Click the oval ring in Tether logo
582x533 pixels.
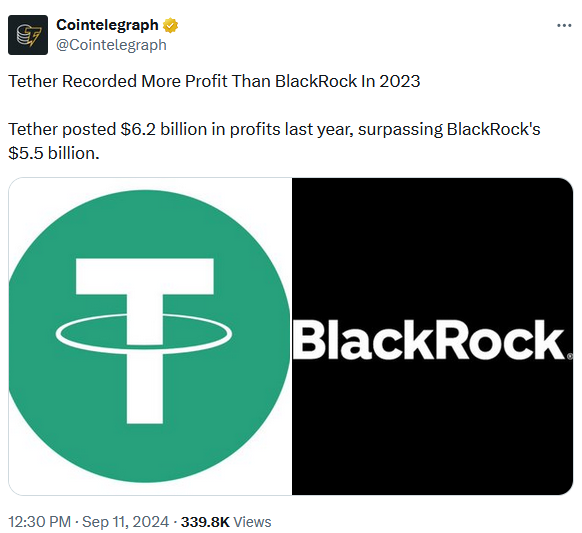click(x=144, y=334)
